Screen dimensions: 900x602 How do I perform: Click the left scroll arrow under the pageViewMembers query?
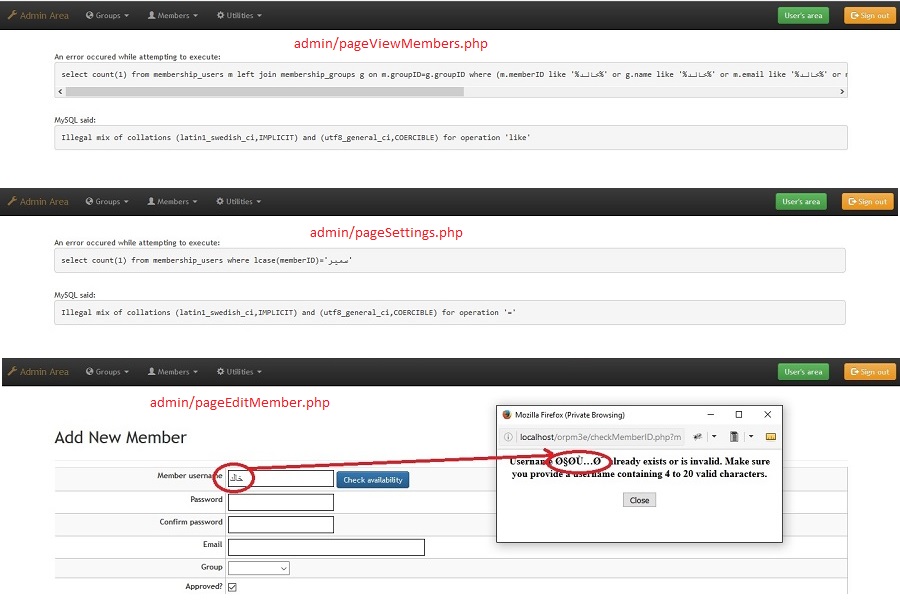[x=60, y=91]
